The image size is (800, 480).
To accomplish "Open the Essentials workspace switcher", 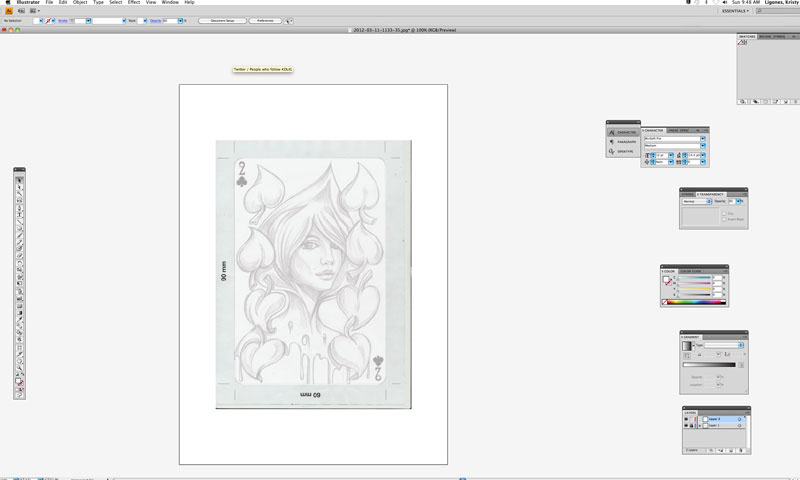I will (735, 11).
